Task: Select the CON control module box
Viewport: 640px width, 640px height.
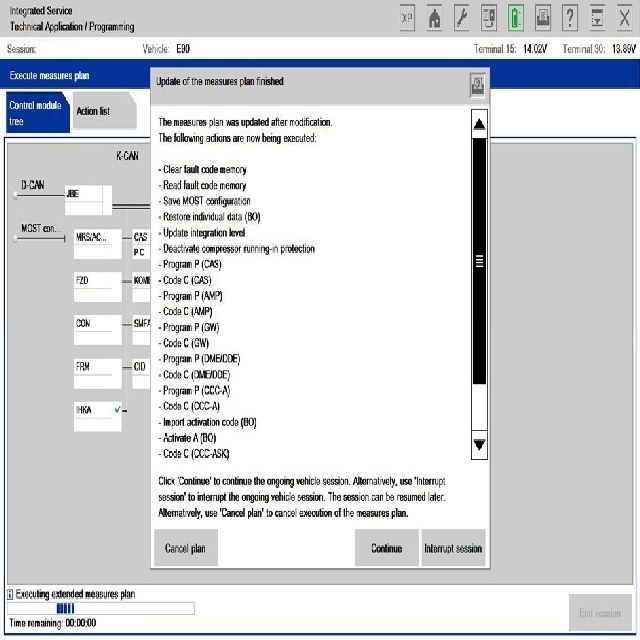Action: 98,330
